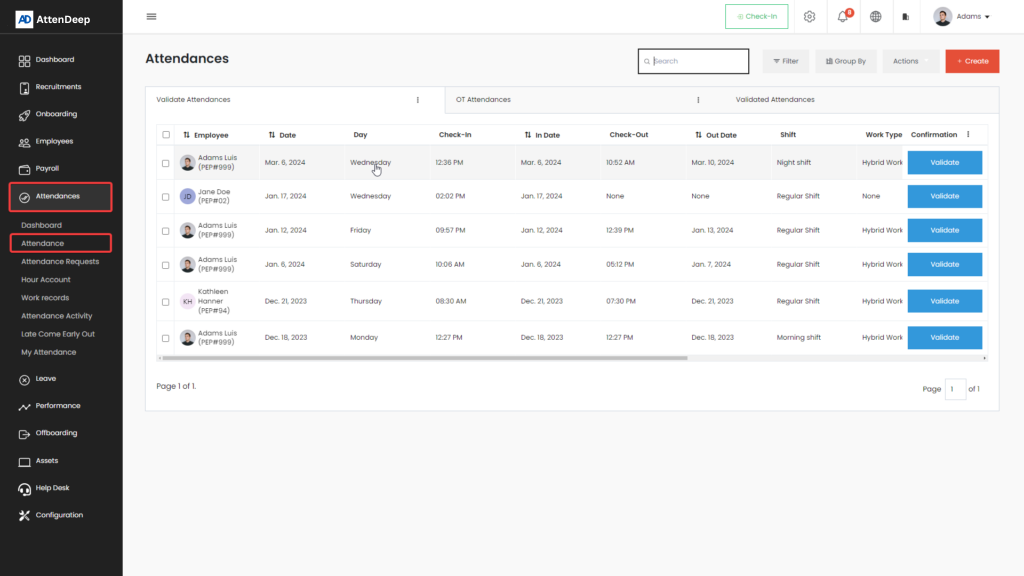
Task: Switch to the OT Attendances tab
Action: 483,100
